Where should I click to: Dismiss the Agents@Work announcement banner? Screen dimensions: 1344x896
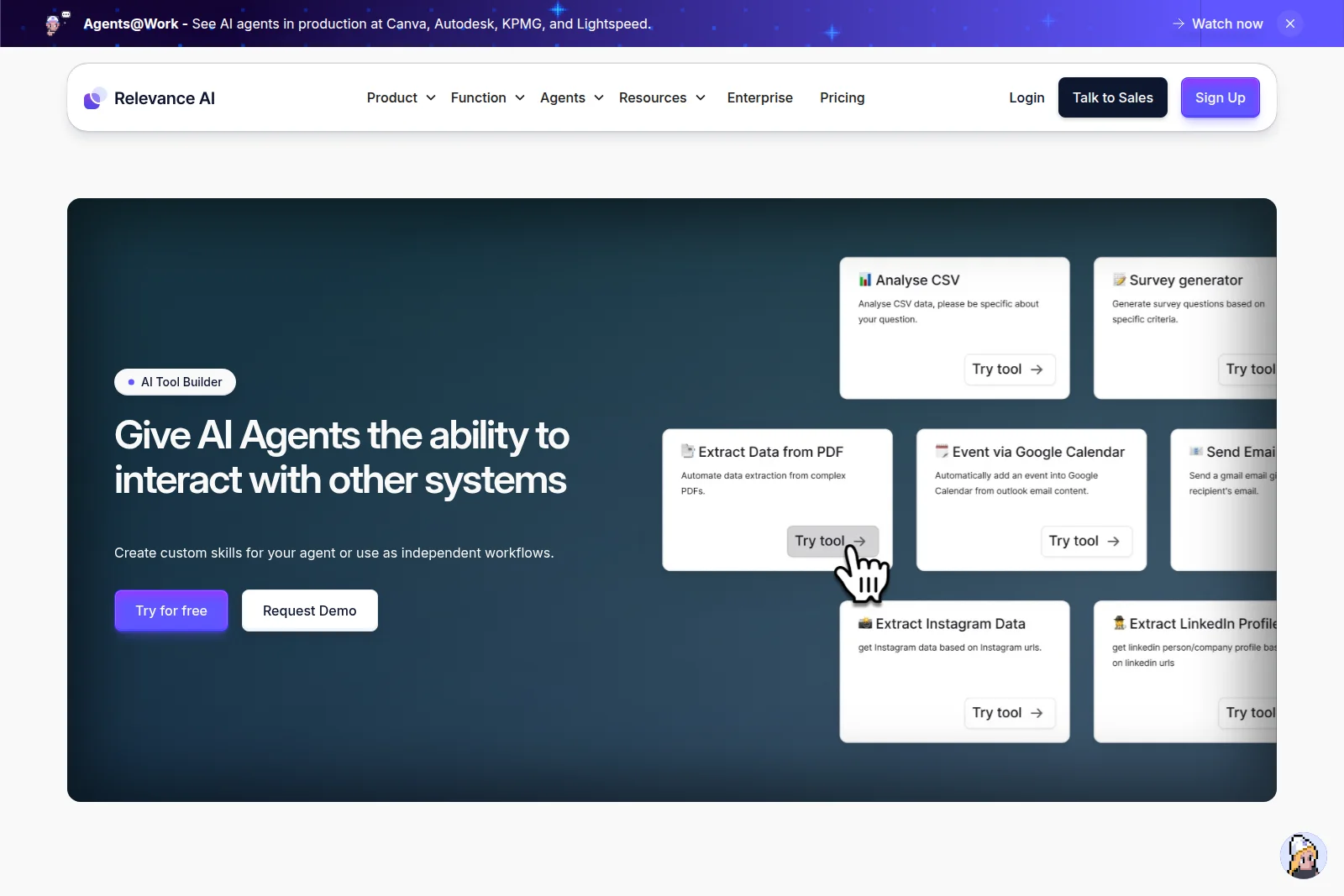pyautogui.click(x=1289, y=24)
